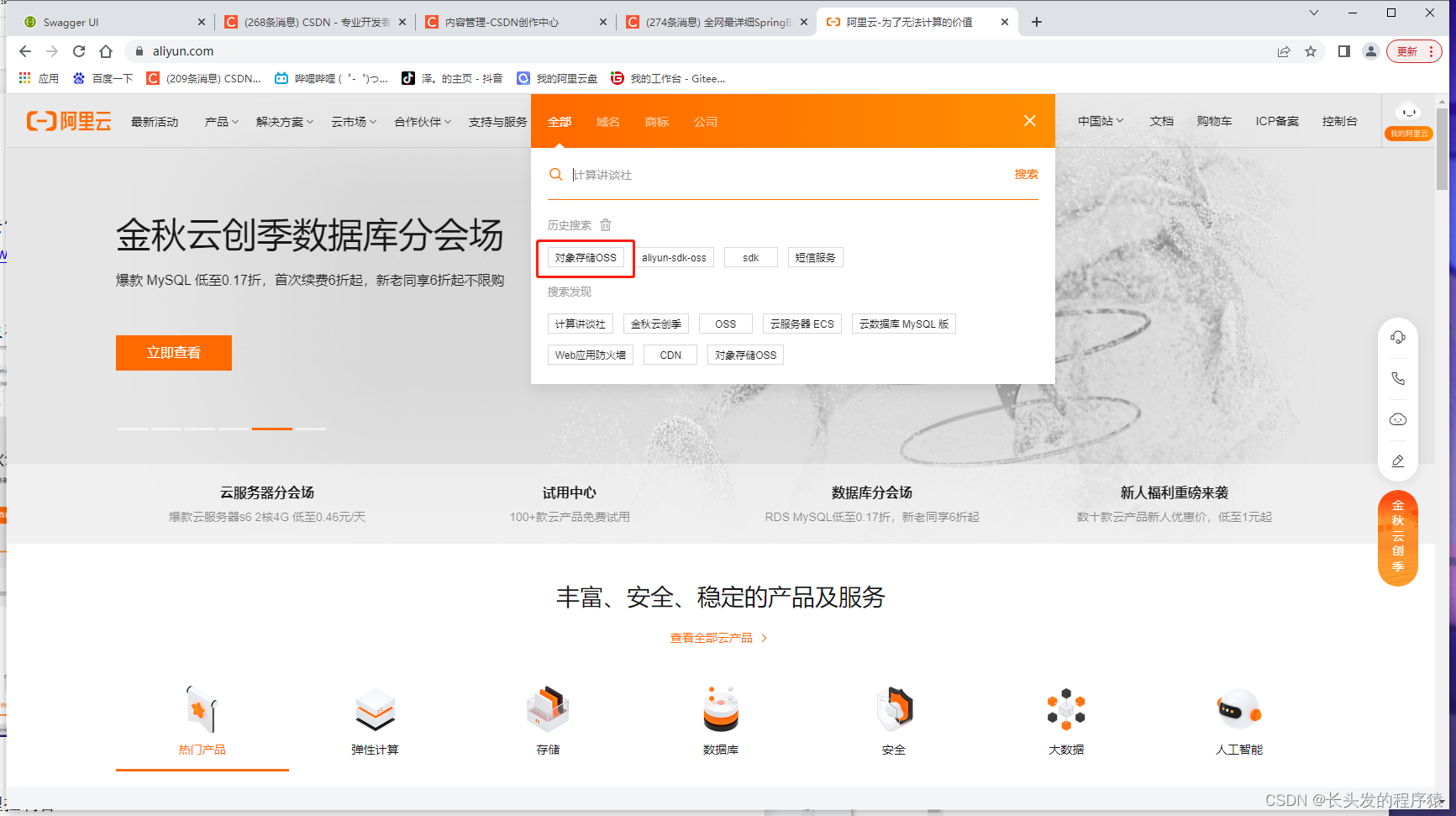The image size is (1456, 816).
Task: Expand the 中国站 region dropdown
Action: point(1101,121)
